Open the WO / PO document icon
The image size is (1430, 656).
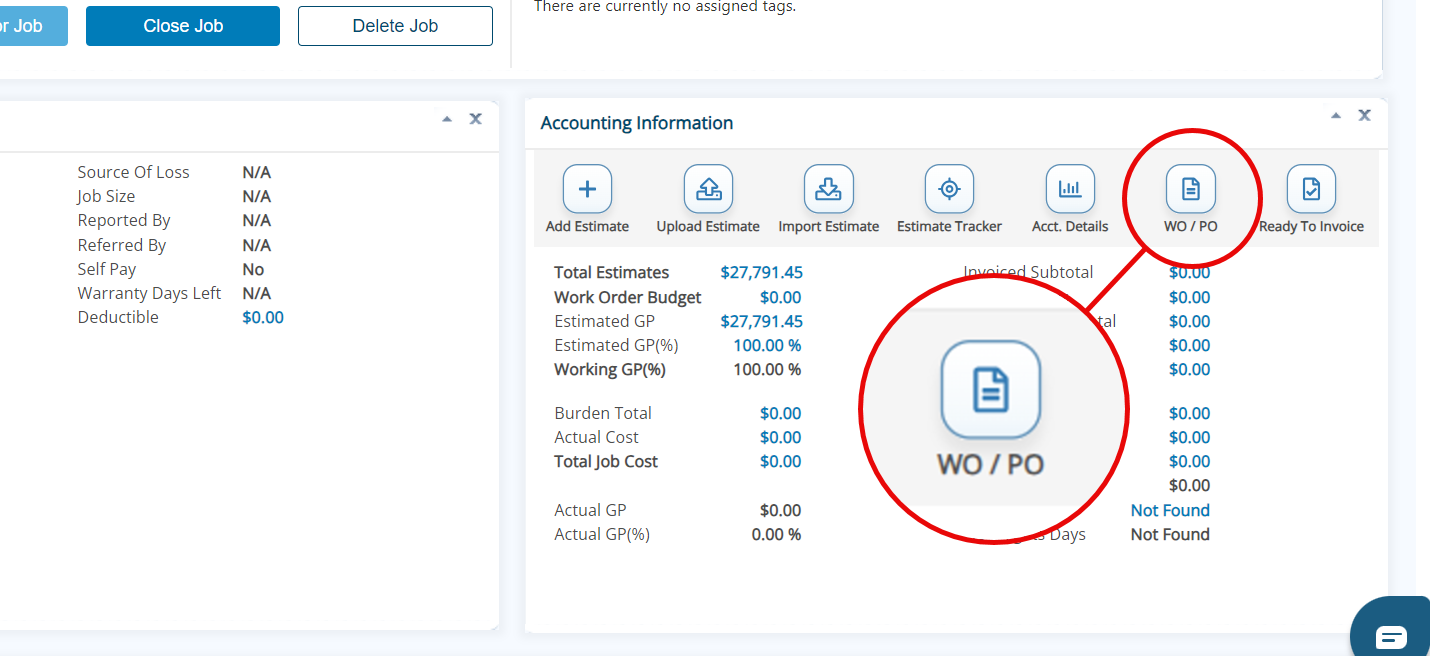click(1191, 189)
